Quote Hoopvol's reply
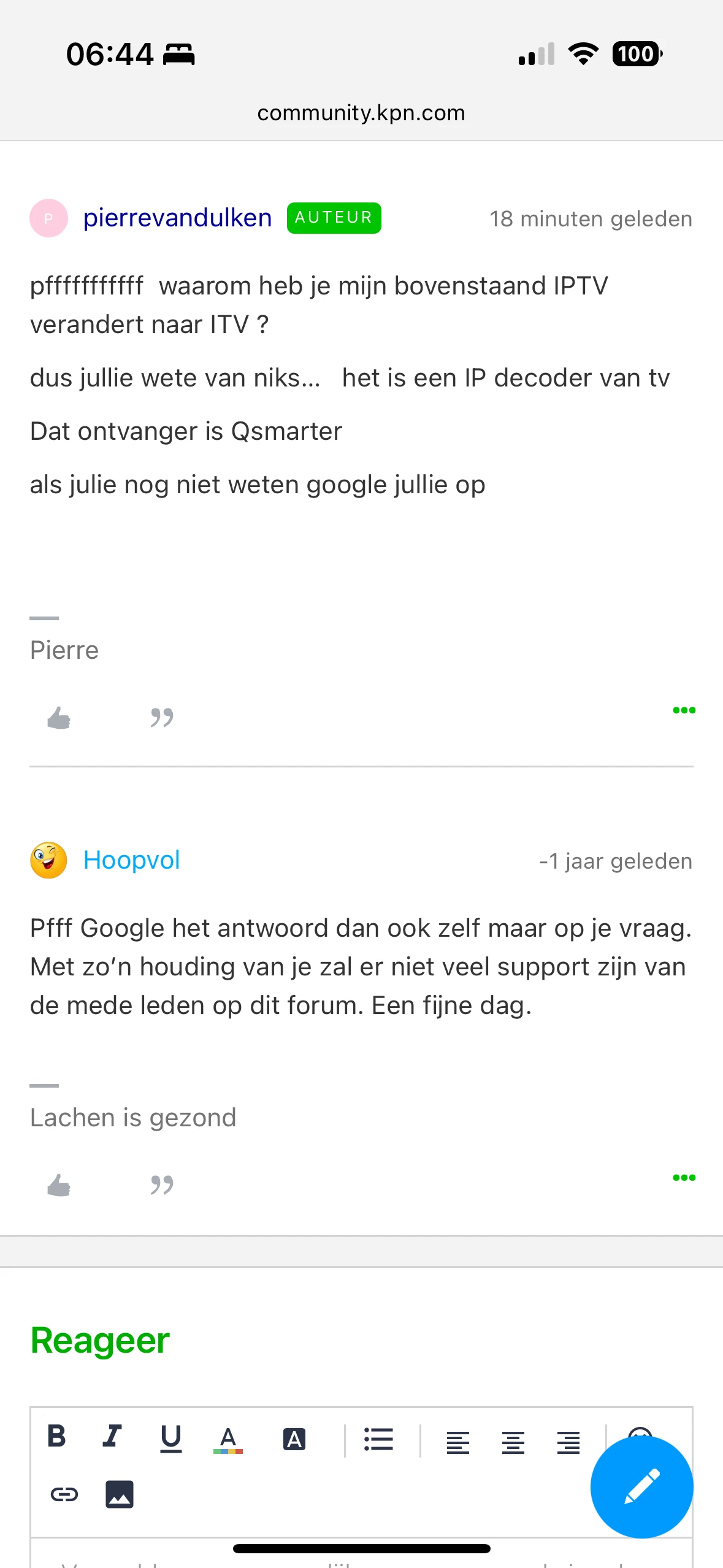Image resolution: width=723 pixels, height=1568 pixels. (162, 1185)
